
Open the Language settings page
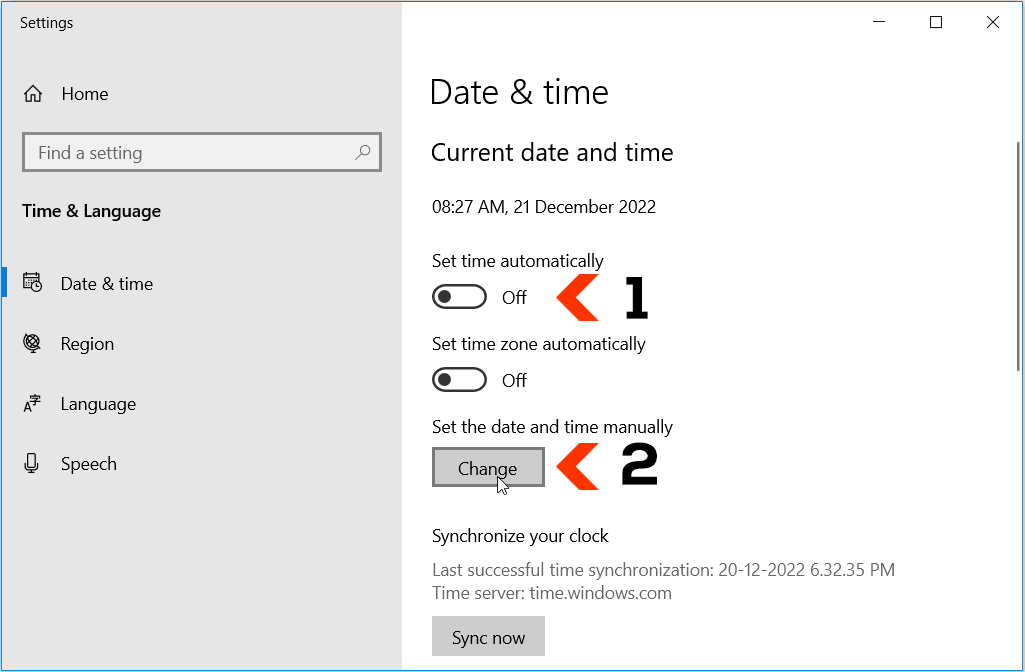click(98, 403)
